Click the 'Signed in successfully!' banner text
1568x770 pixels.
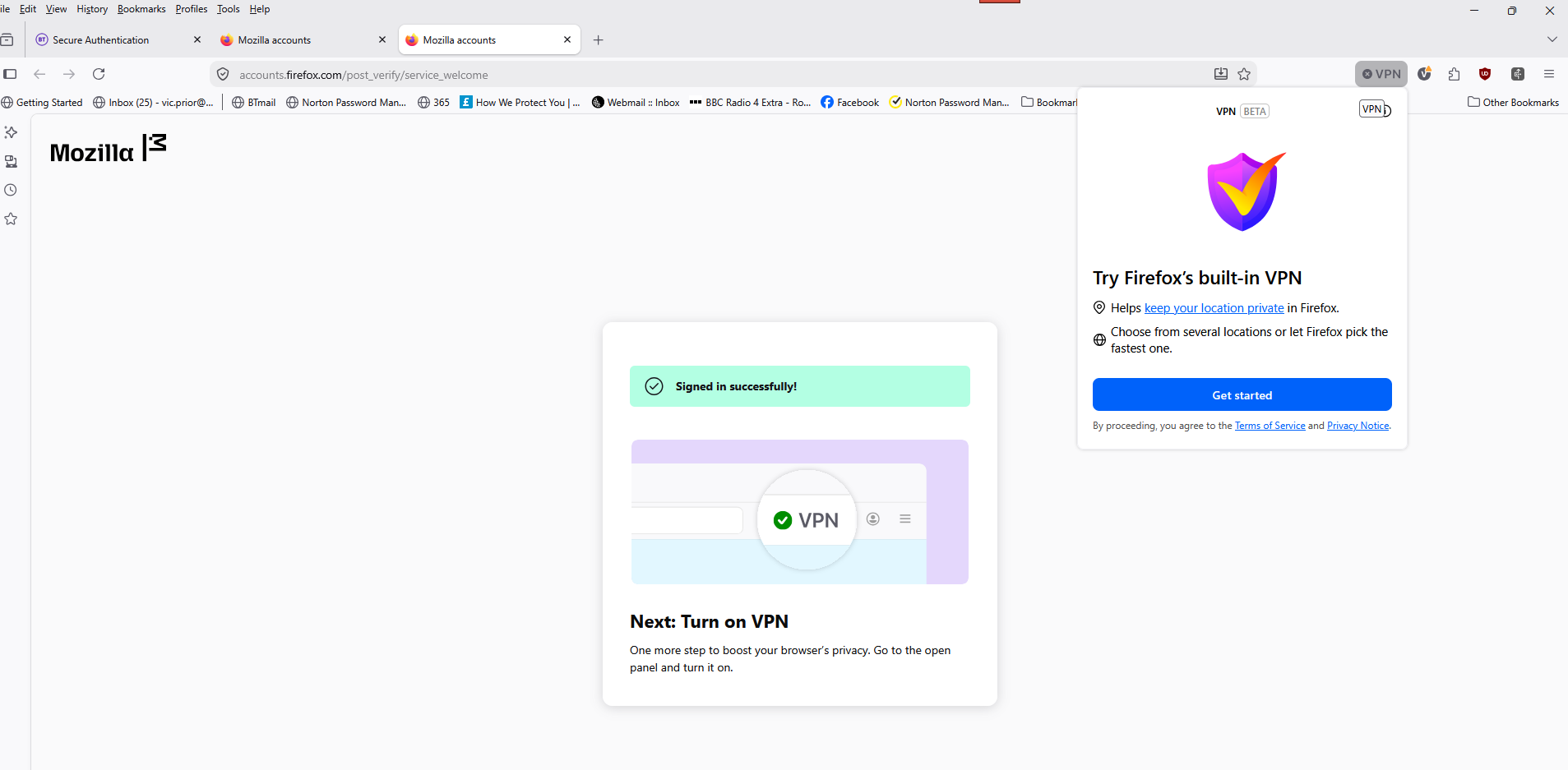[x=736, y=386]
